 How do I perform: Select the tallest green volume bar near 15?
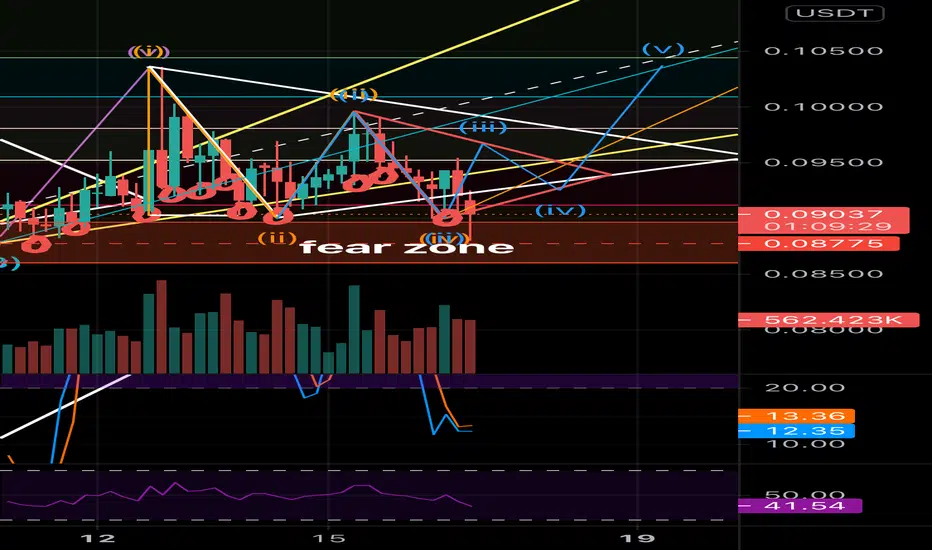(x=354, y=329)
